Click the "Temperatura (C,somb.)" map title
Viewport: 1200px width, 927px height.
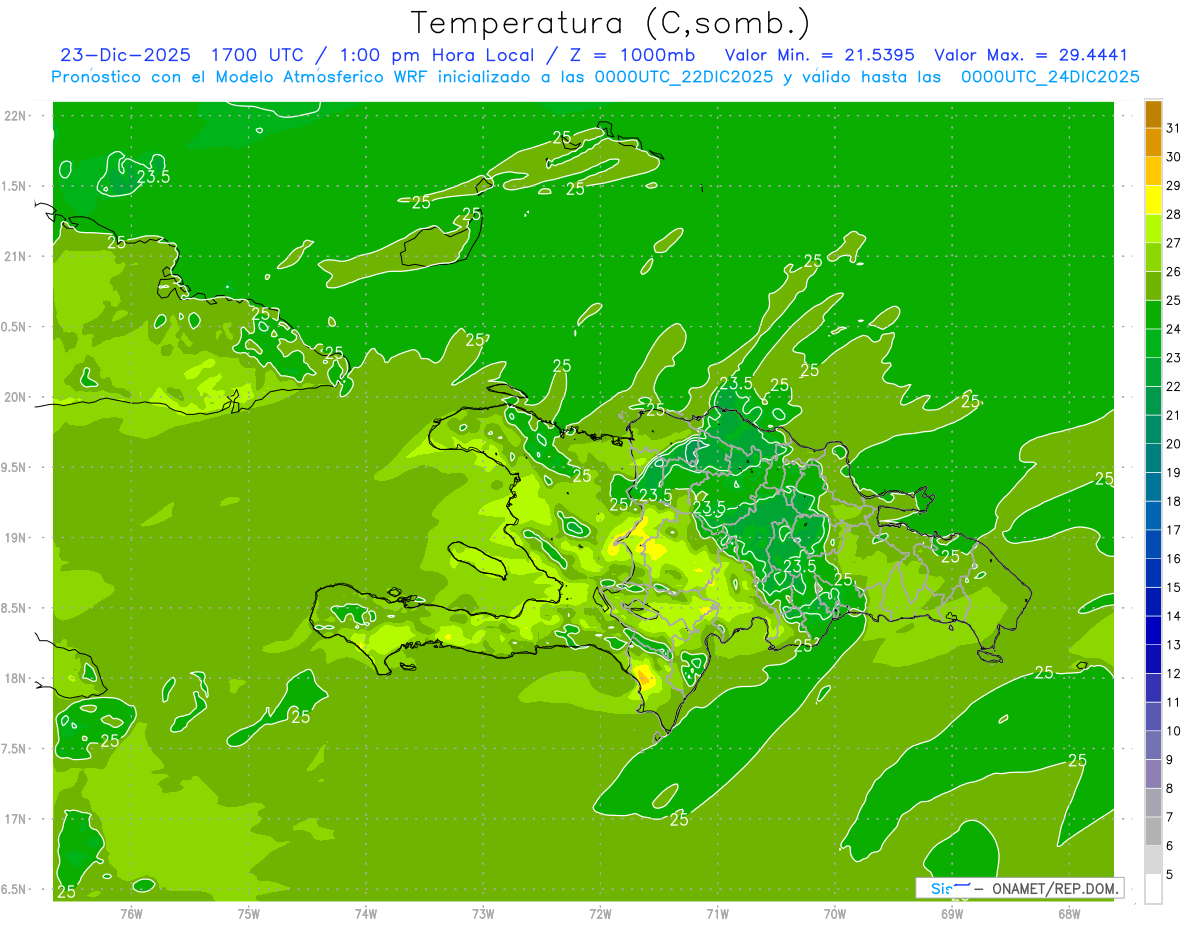(x=611, y=23)
